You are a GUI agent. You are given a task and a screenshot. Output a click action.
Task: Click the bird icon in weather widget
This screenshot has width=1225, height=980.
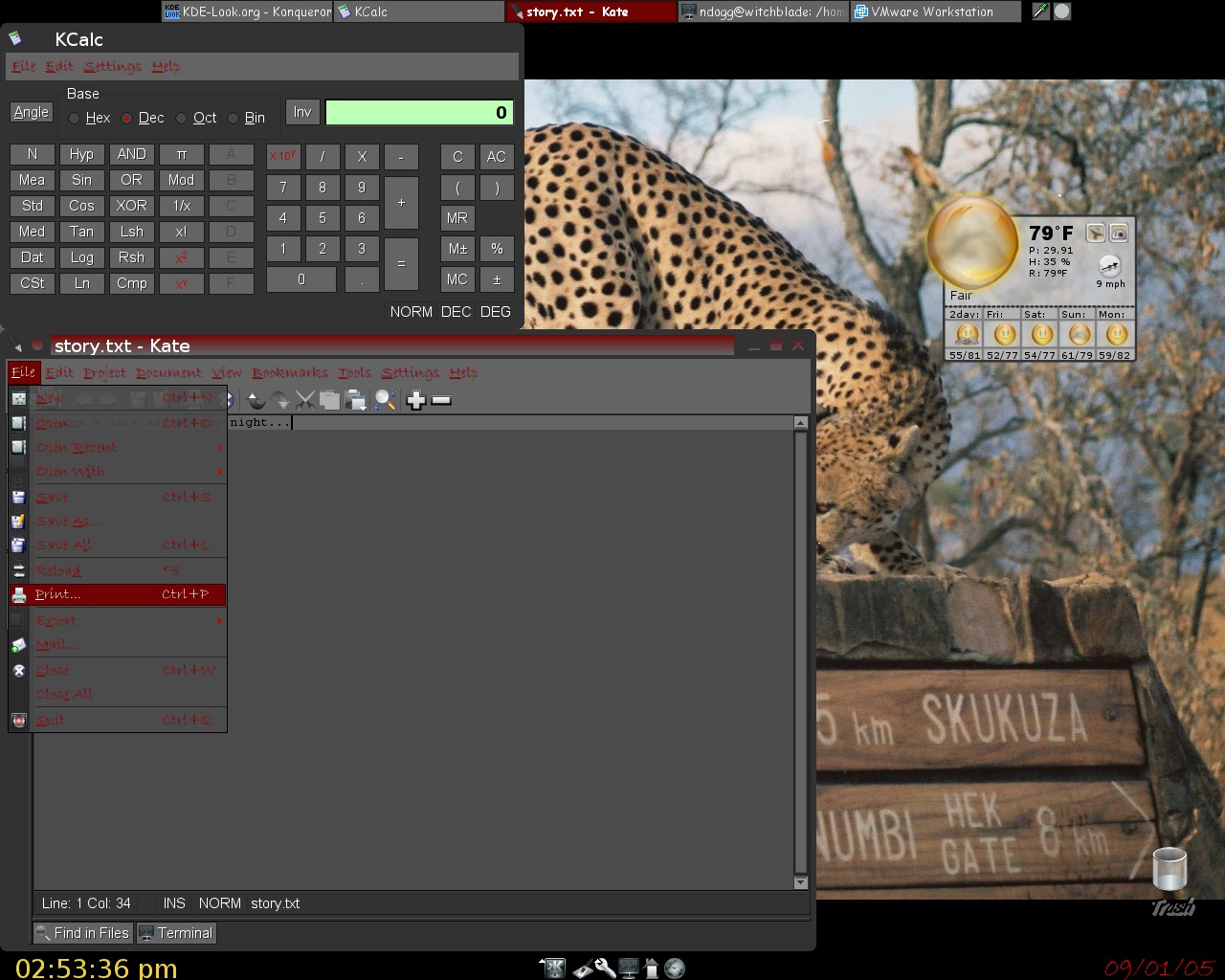coord(1096,233)
